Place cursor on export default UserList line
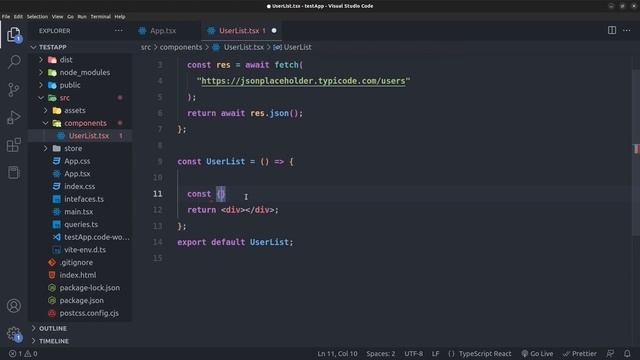The height and width of the screenshot is (360, 640). (x=235, y=242)
